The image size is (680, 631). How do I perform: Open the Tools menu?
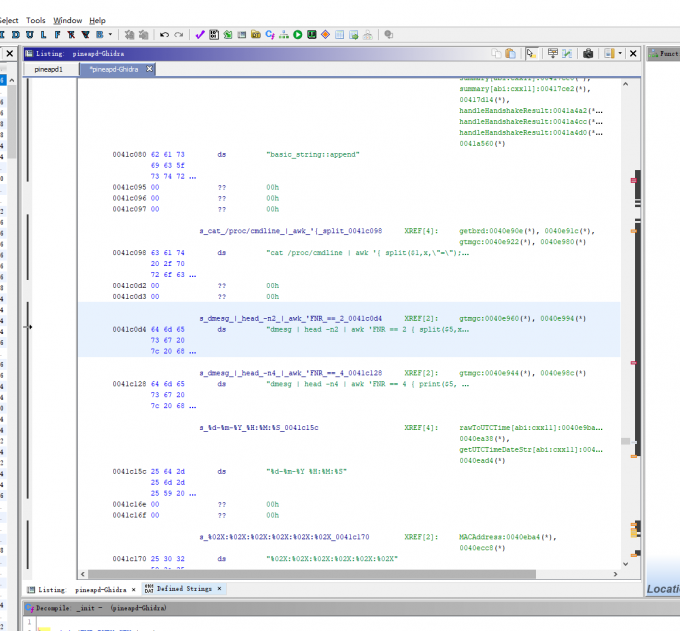pyautogui.click(x=36, y=20)
